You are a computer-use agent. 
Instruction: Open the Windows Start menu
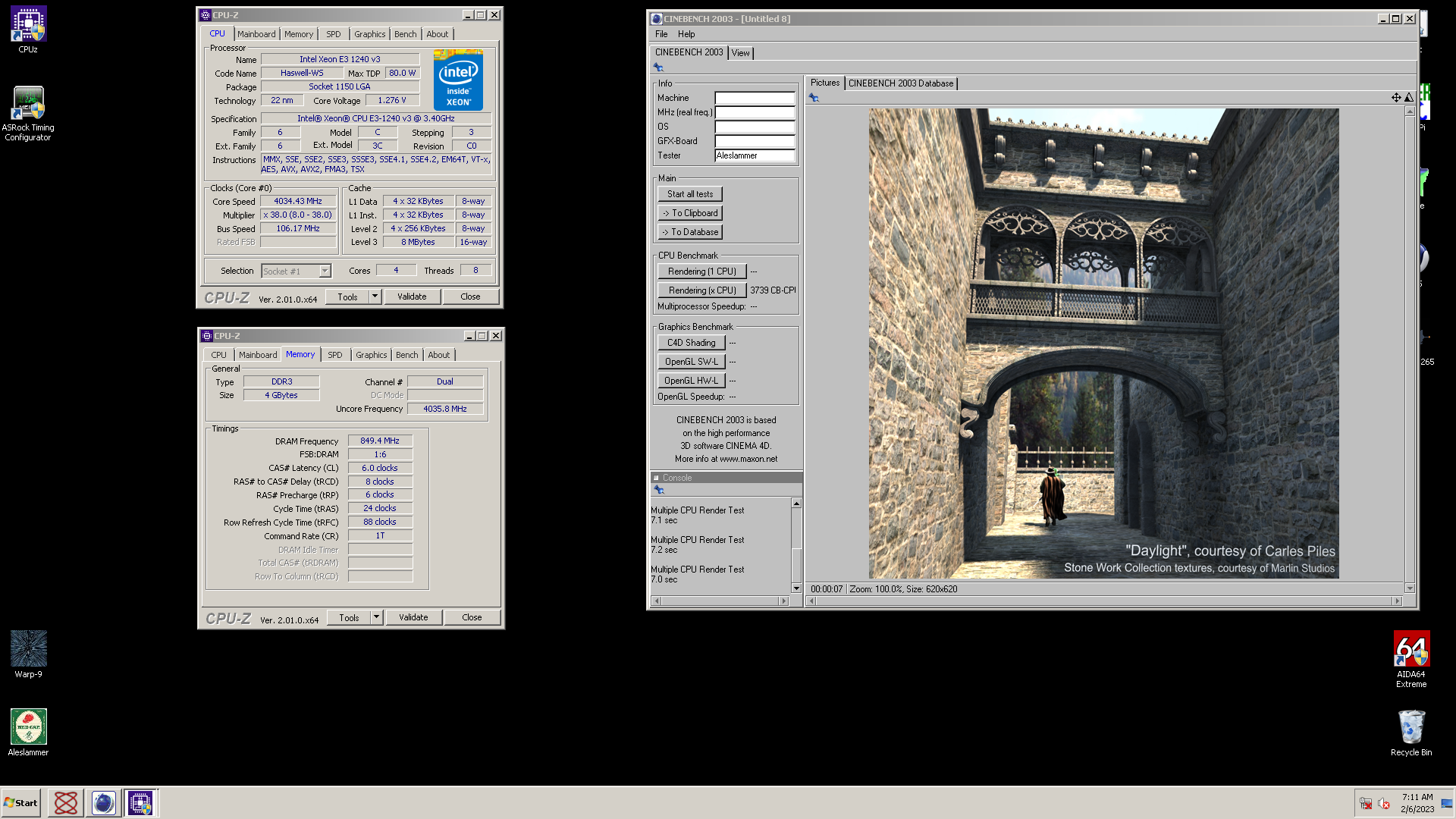point(20,803)
